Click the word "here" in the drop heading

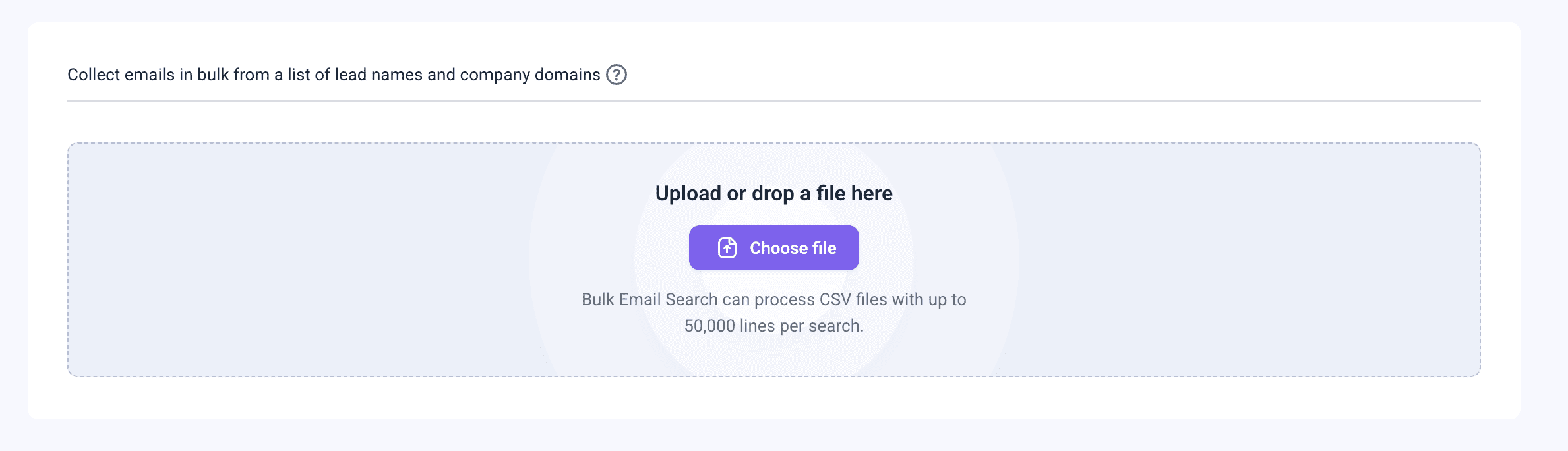(871, 193)
